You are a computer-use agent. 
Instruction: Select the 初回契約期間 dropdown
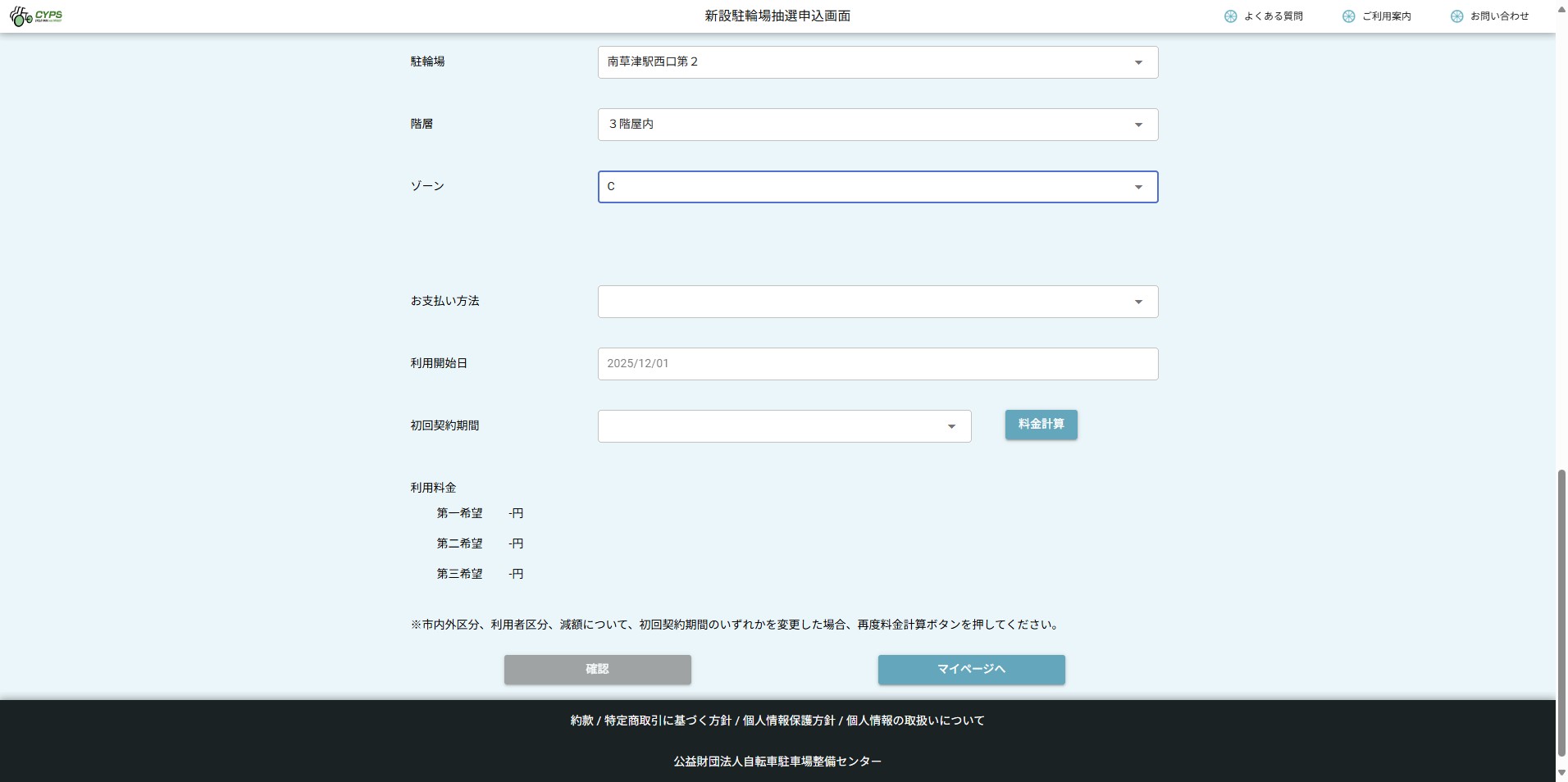784,426
